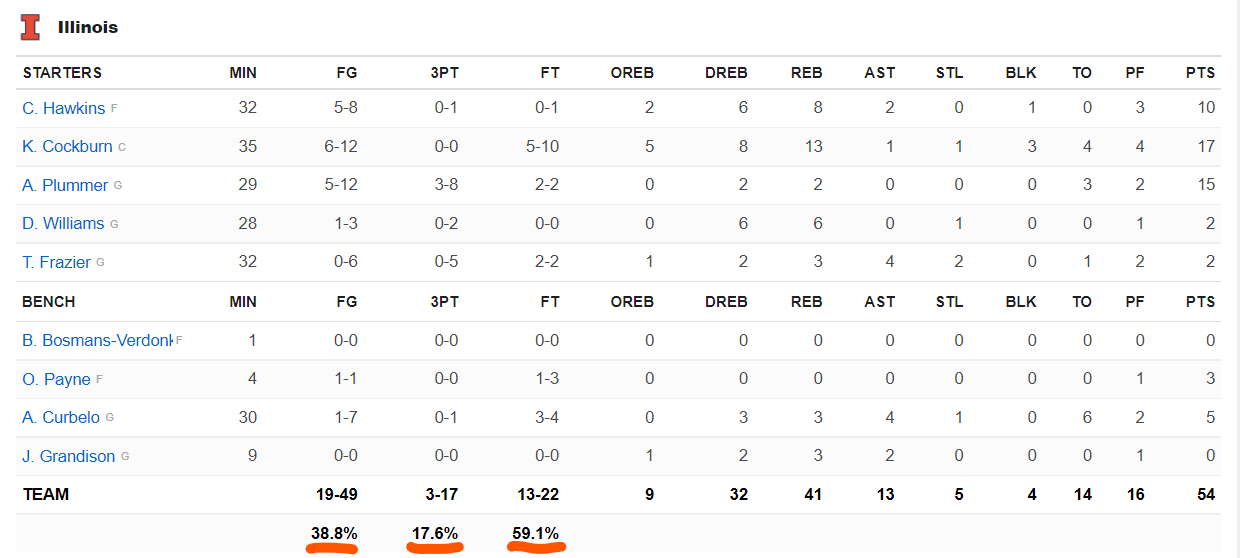Select J. Grandison player link

[69, 456]
